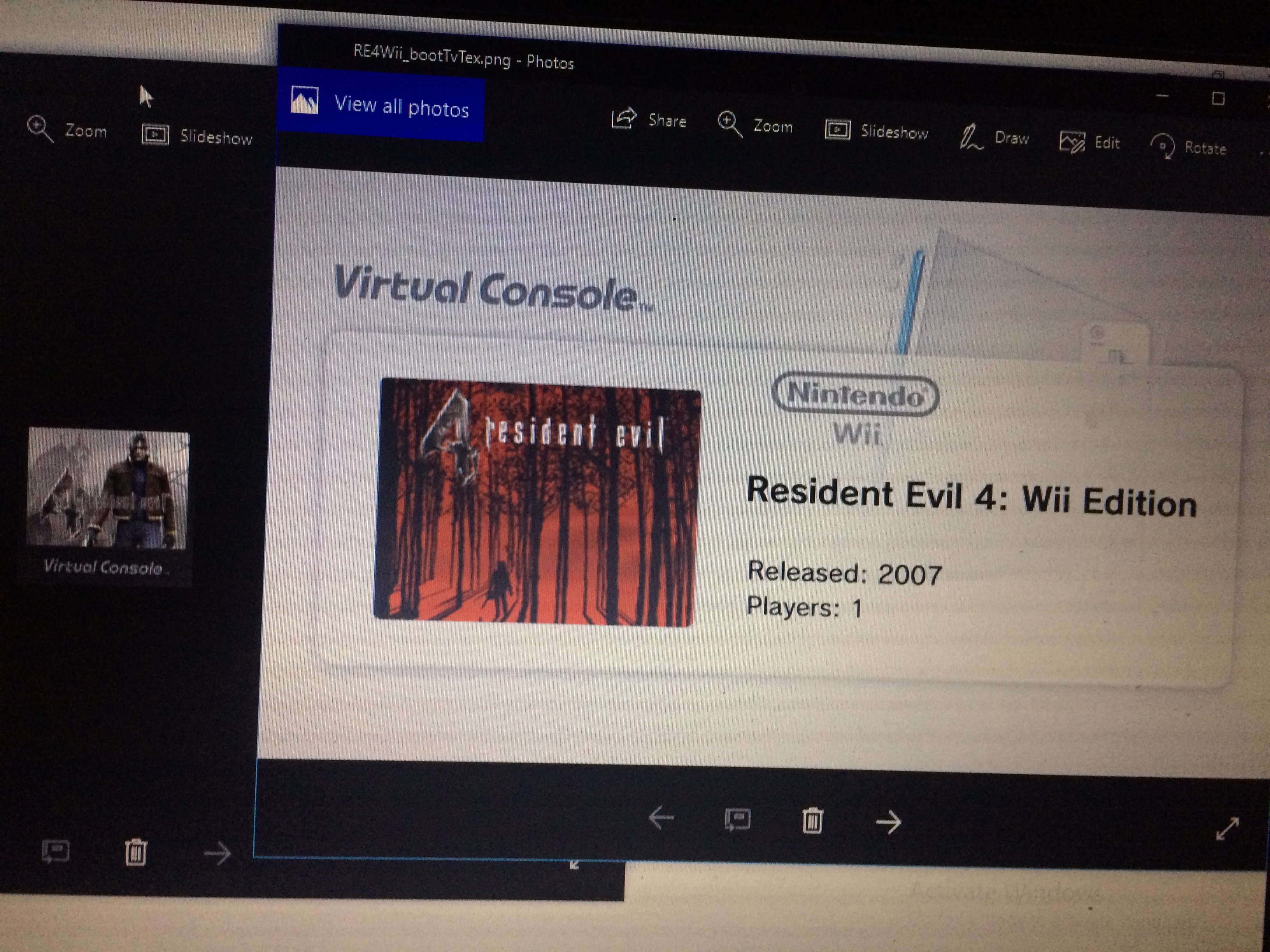Delete the photo using the front window trash icon
Viewport: 1270px width, 952px height.
812,820
